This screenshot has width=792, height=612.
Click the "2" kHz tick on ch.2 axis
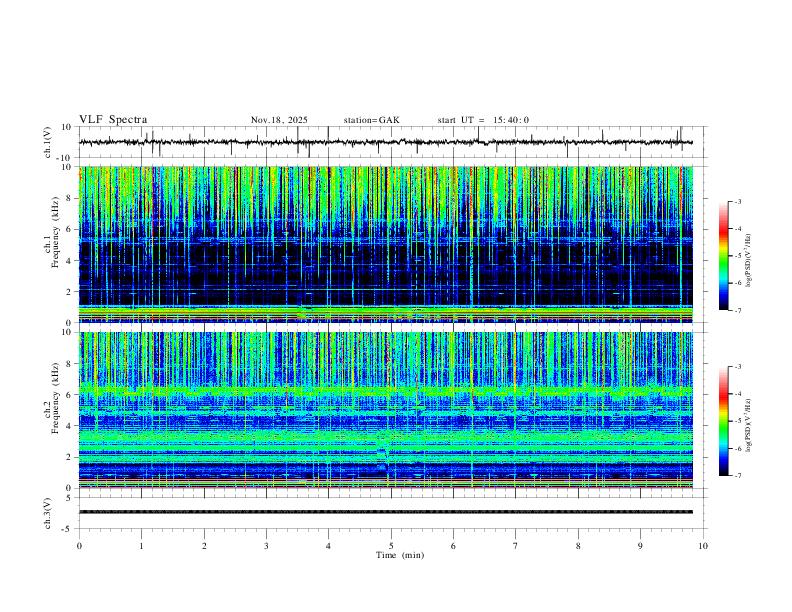[x=70, y=457]
